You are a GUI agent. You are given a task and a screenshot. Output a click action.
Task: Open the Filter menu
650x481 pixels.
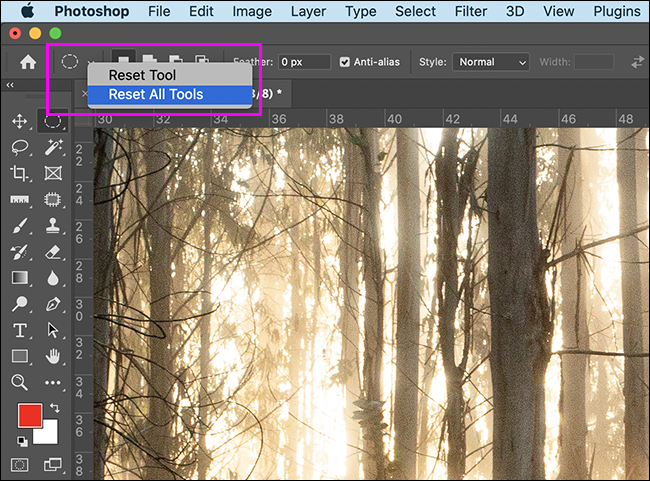(472, 13)
